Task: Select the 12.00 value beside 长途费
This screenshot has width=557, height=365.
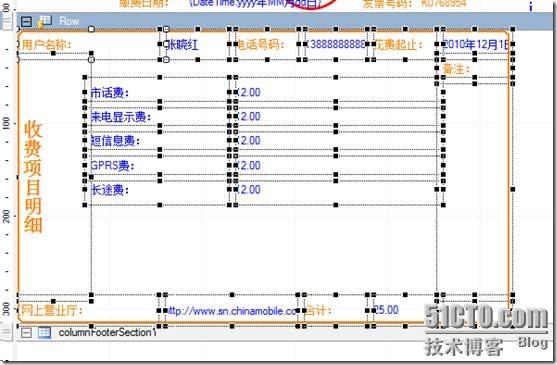Action: point(248,190)
